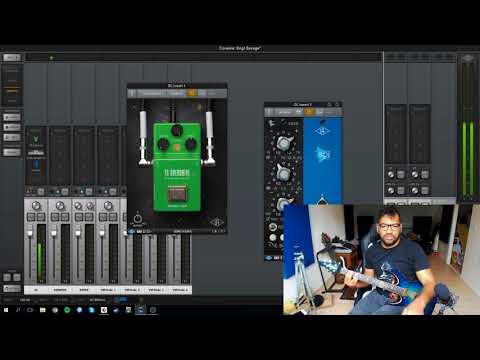Click the webcam video overlay

point(381,259)
